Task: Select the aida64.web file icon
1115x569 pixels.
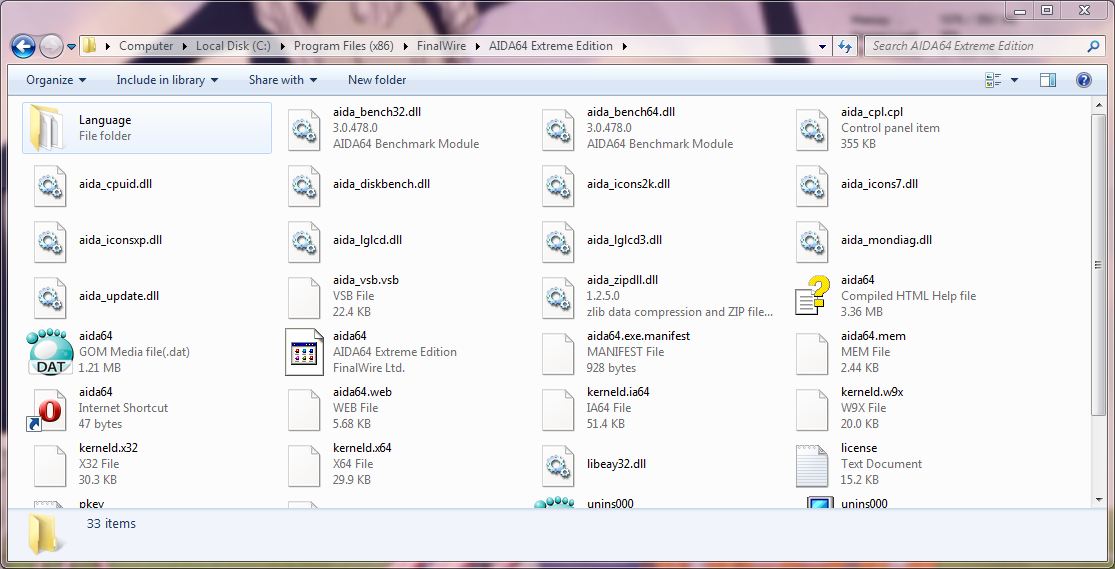Action: [304, 410]
